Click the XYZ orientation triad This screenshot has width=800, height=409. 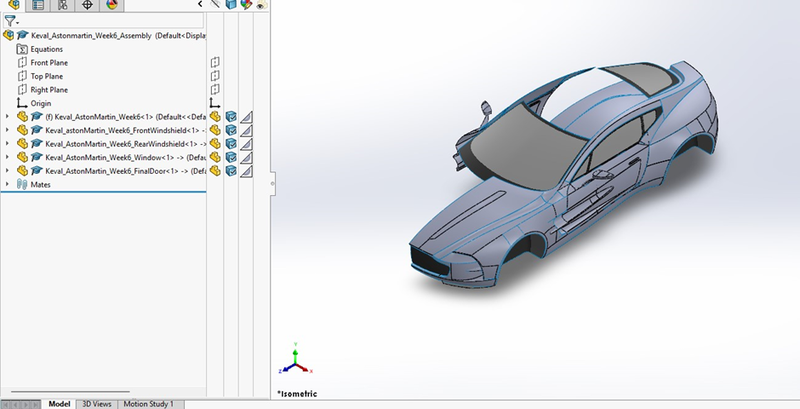(295, 360)
